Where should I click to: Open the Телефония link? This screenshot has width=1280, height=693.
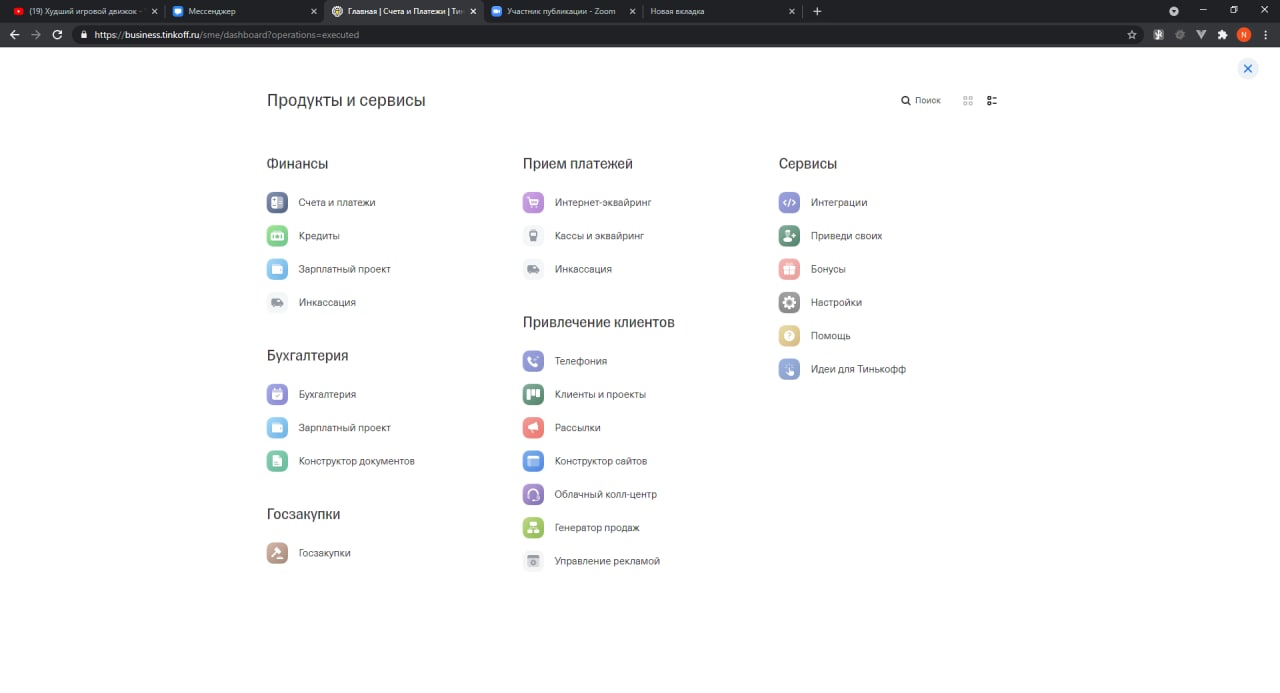pos(581,361)
